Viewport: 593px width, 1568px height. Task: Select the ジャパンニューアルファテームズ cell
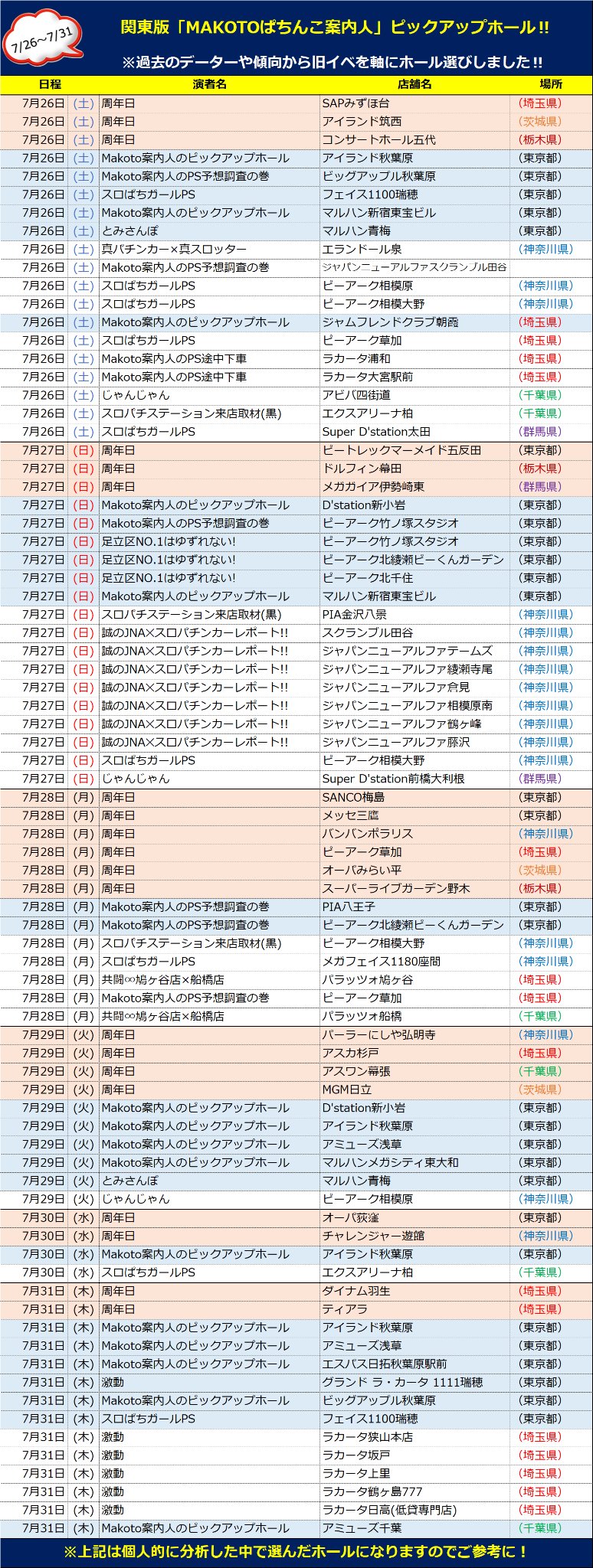click(414, 651)
